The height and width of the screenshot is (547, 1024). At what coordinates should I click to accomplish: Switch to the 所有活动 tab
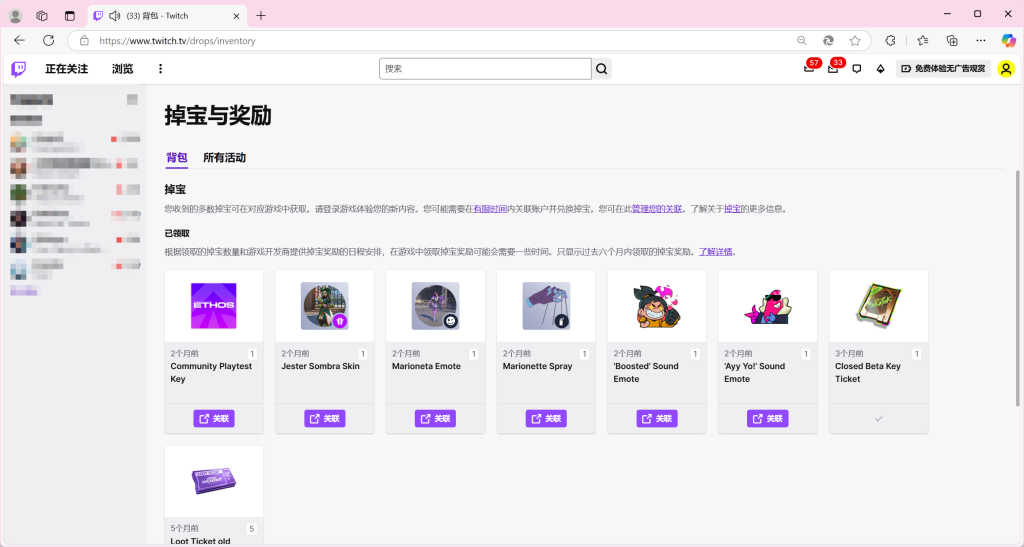[x=224, y=157]
